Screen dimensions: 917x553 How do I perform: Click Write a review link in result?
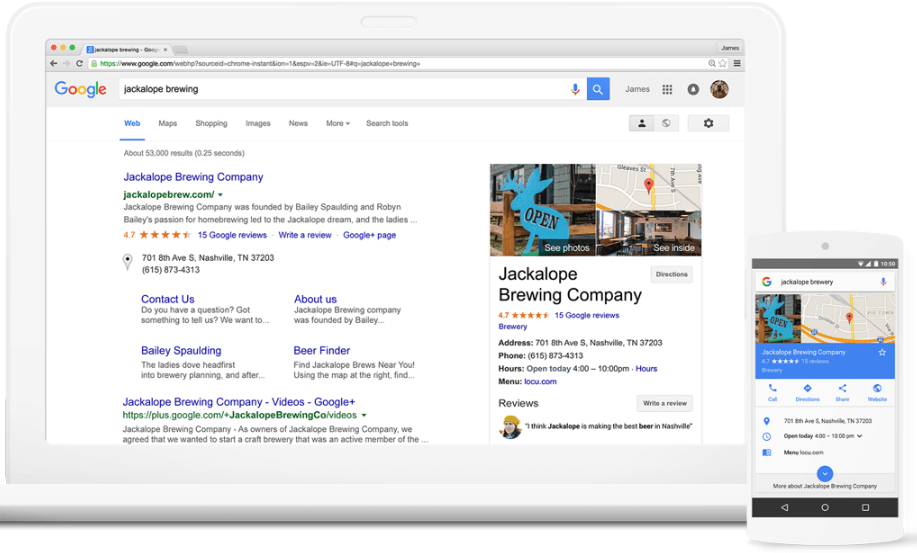[x=305, y=235]
